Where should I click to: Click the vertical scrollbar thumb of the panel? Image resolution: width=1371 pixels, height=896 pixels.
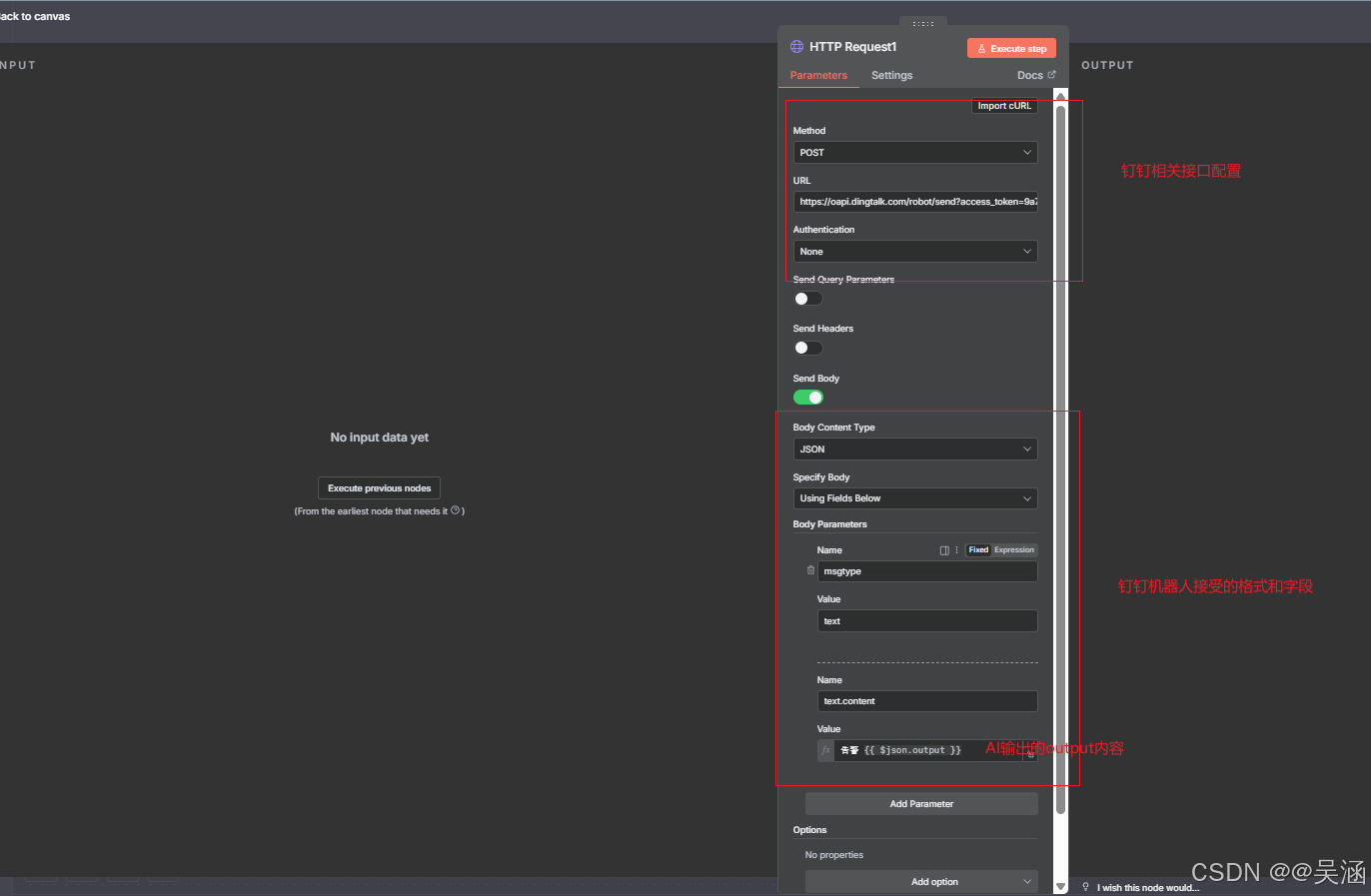click(1061, 459)
